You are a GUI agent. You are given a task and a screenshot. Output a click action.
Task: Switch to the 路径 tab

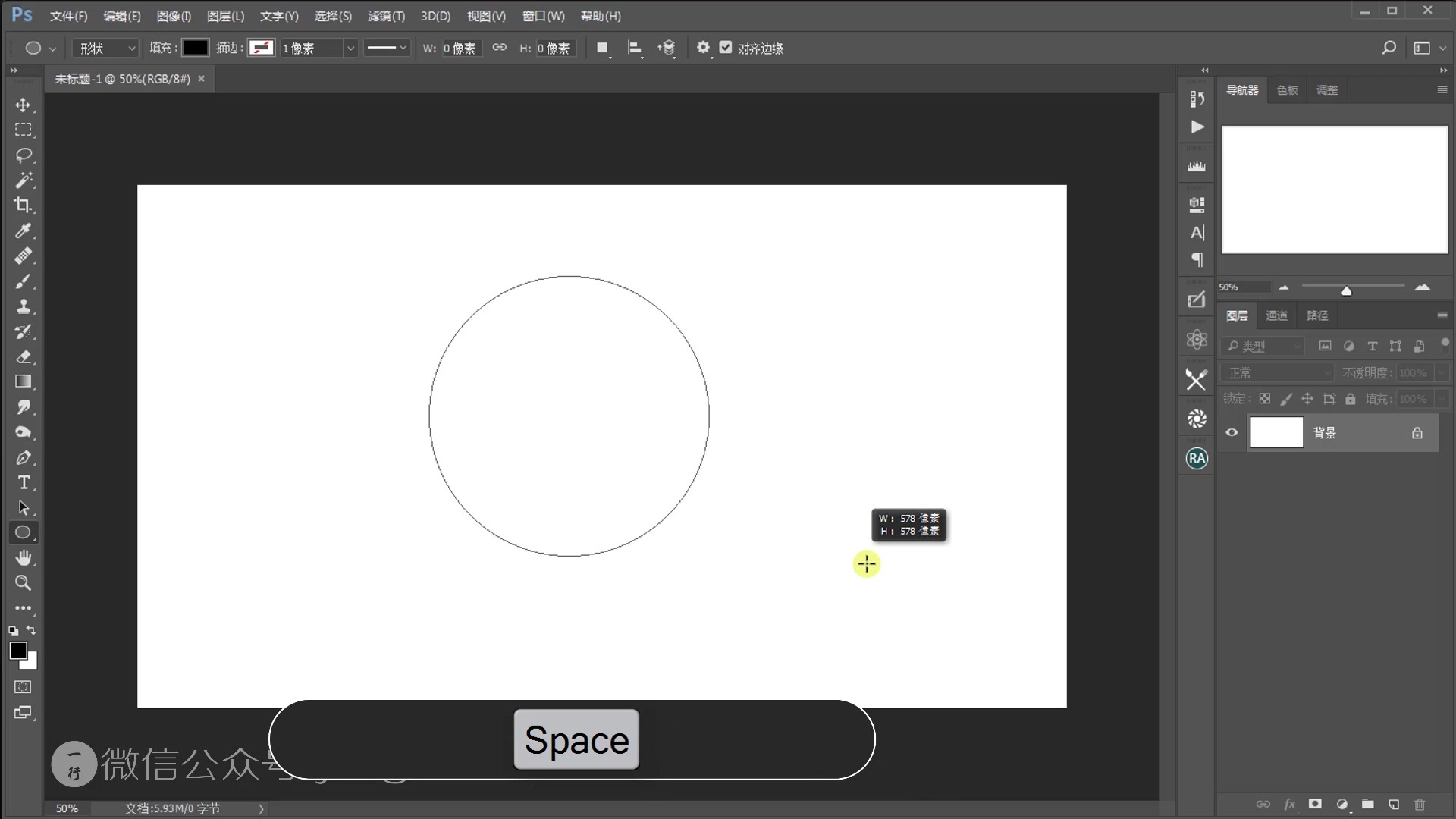(1317, 315)
